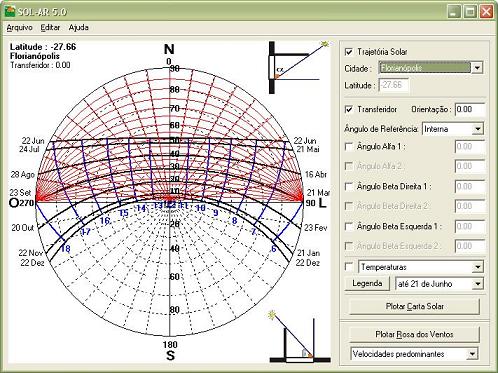Close the SOL-AR window

(486, 12)
